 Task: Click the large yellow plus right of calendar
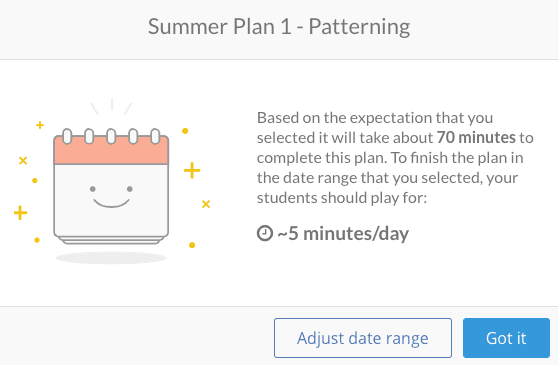pos(192,170)
